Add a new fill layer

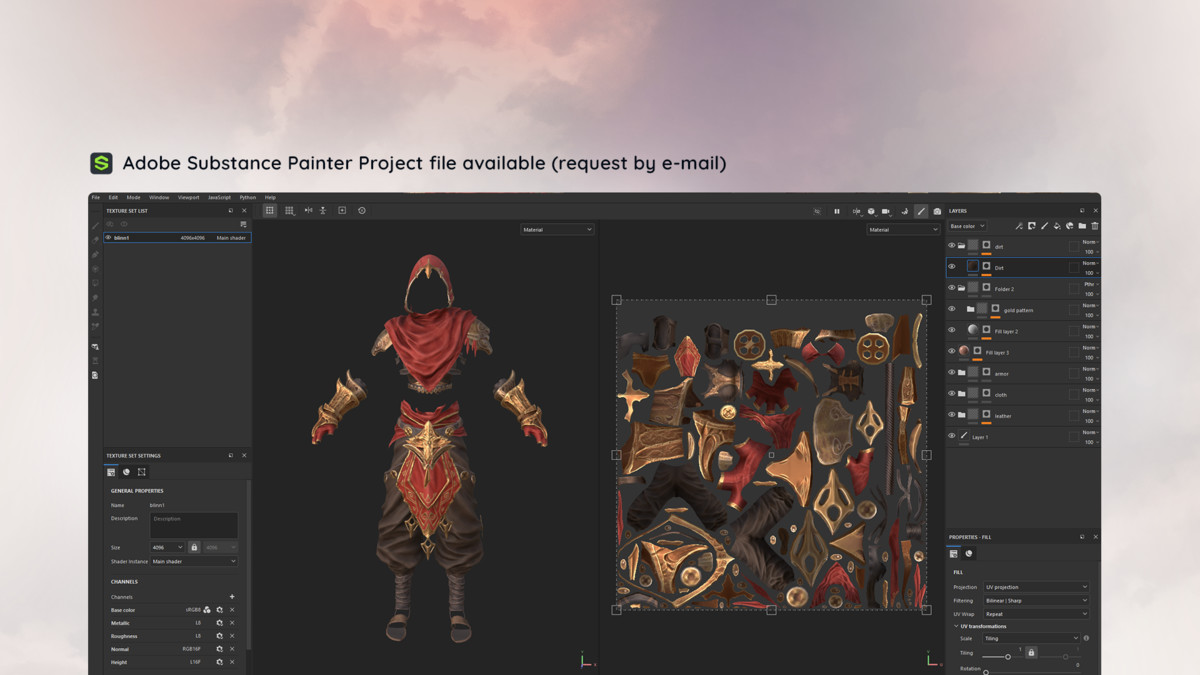click(1057, 226)
